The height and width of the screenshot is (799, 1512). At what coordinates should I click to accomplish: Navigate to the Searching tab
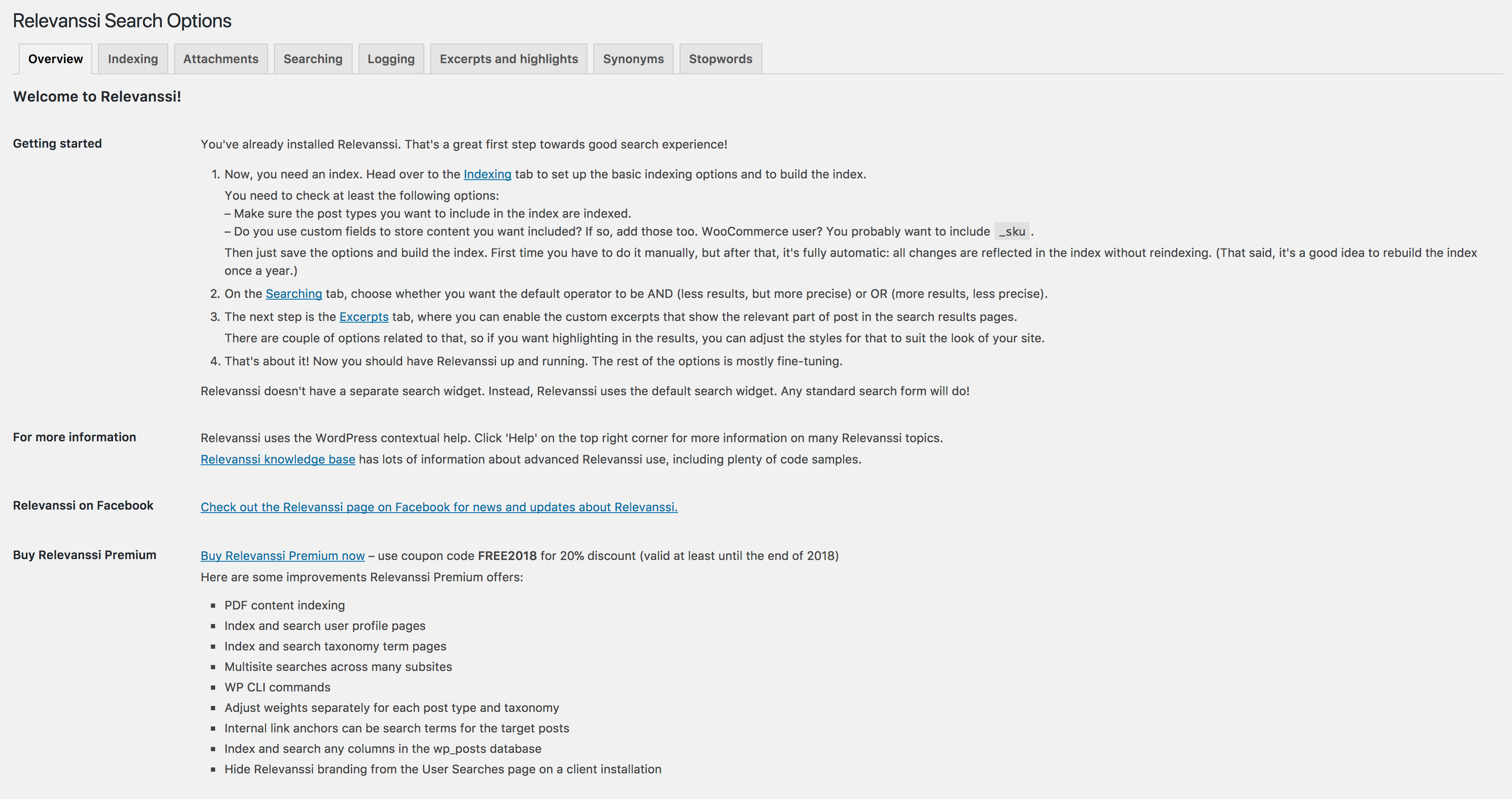[x=313, y=58]
